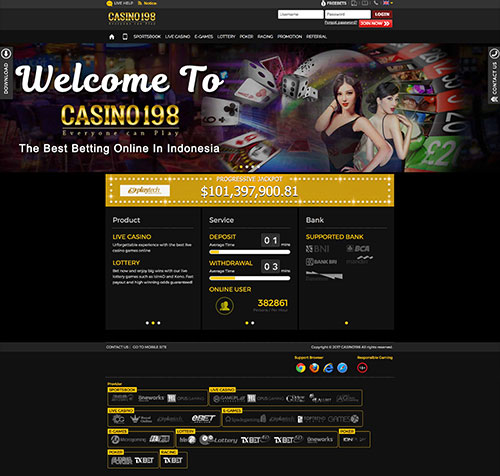Click the Gameplay logo in Live Casino providers
The width and height of the screenshot is (500, 476).
tap(229, 399)
